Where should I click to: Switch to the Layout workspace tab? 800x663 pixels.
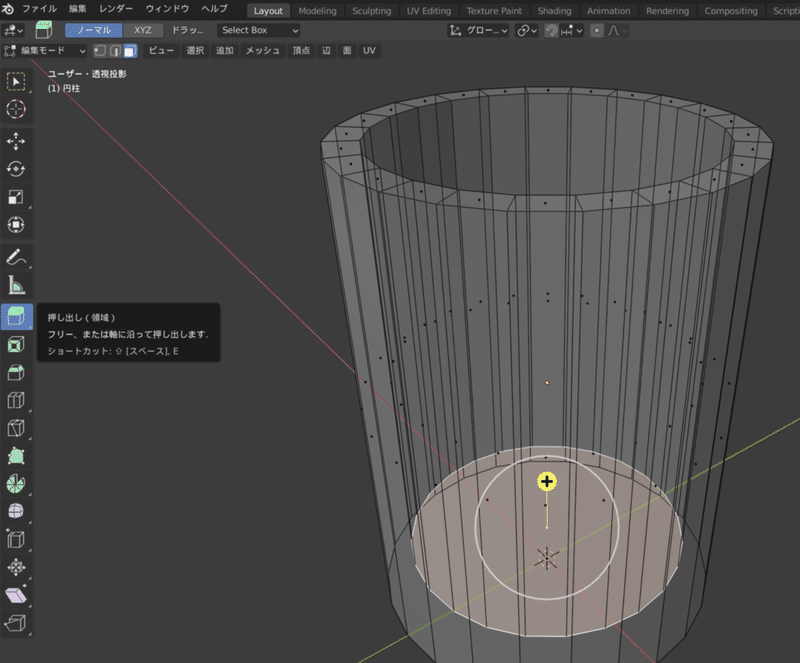[x=268, y=11]
